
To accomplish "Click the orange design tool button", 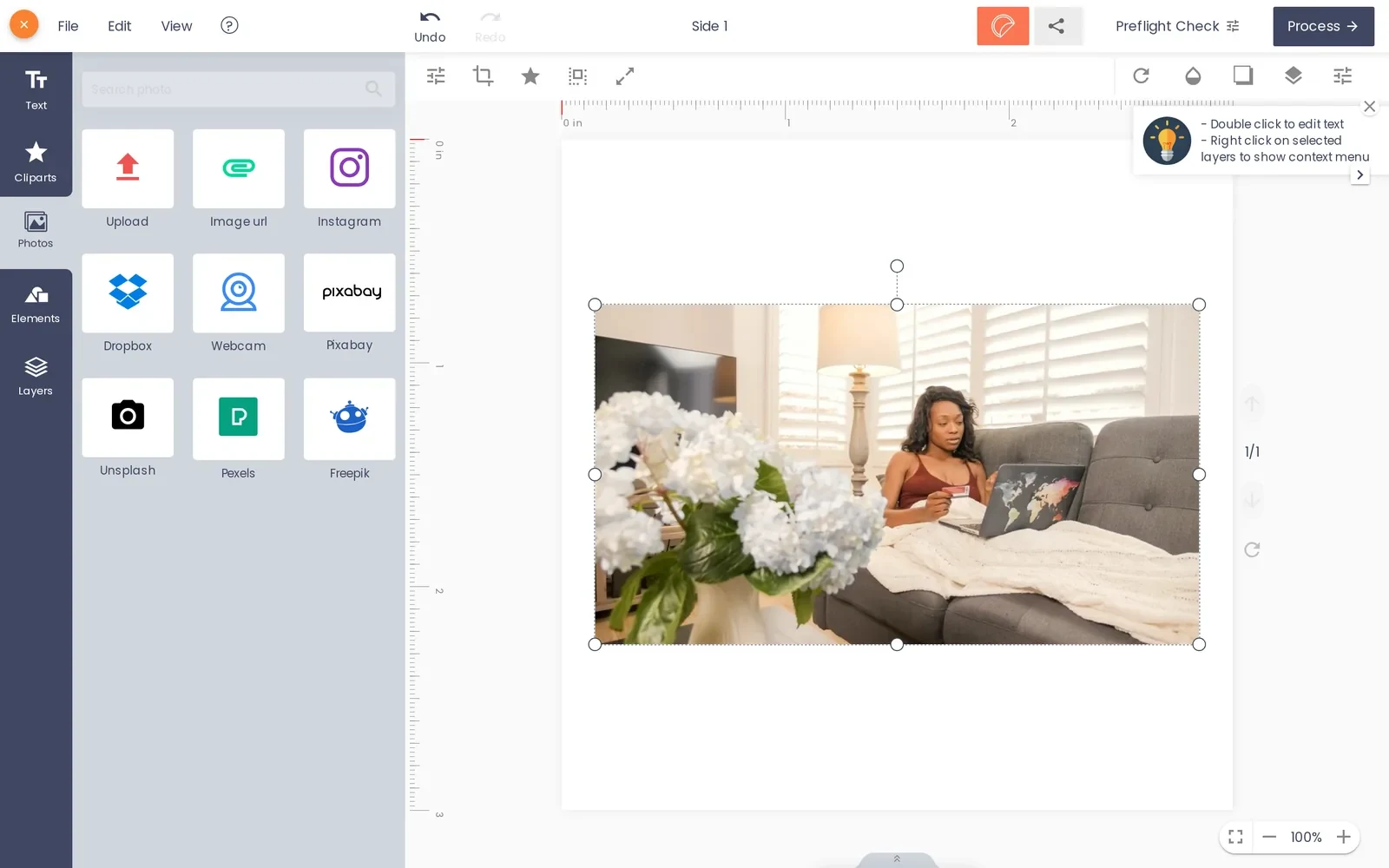I will 1003,26.
